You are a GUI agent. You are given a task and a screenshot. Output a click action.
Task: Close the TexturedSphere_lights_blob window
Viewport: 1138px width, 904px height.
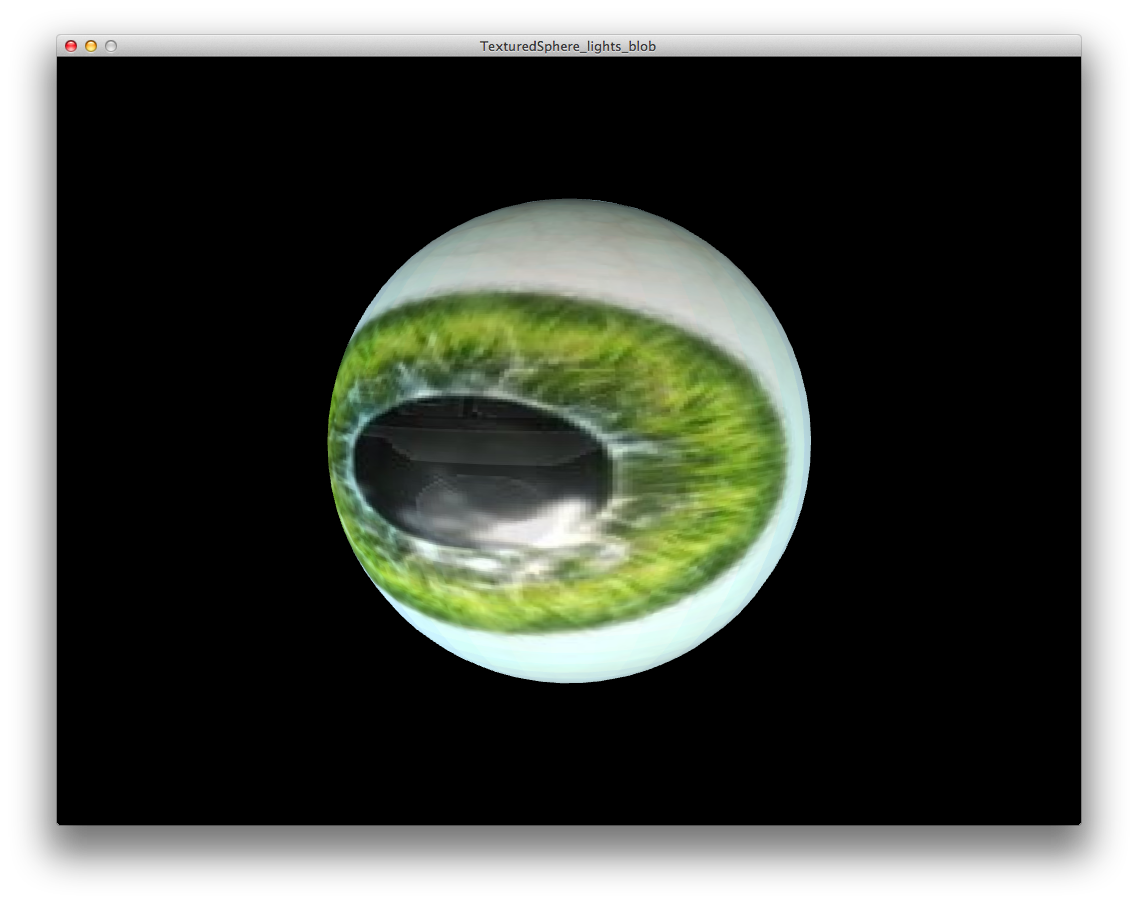pyautogui.click(x=71, y=46)
